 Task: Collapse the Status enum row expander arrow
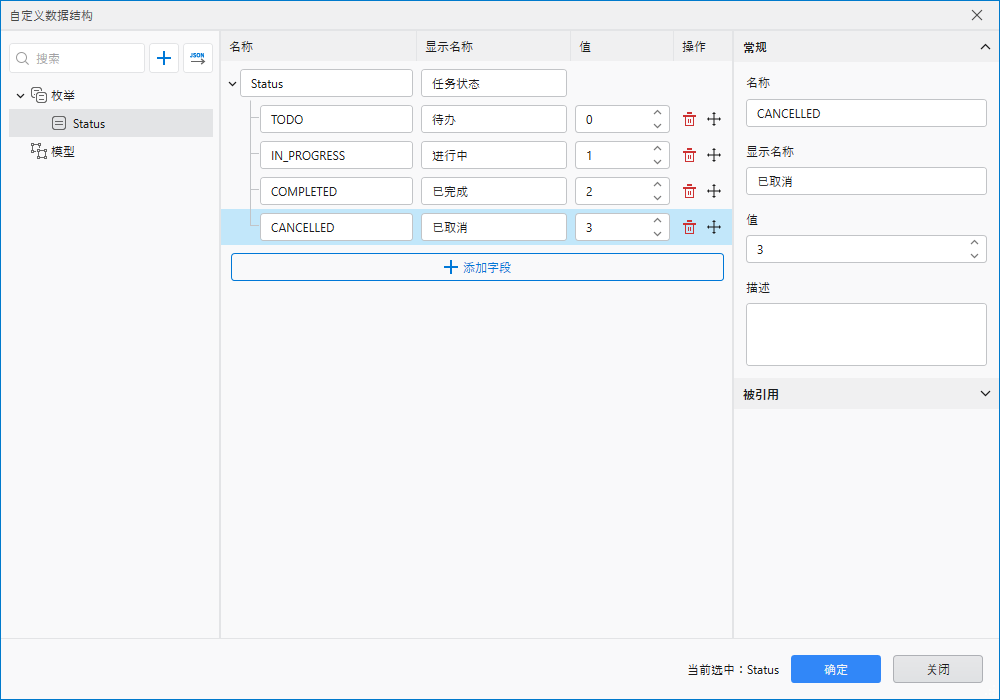coord(232,83)
